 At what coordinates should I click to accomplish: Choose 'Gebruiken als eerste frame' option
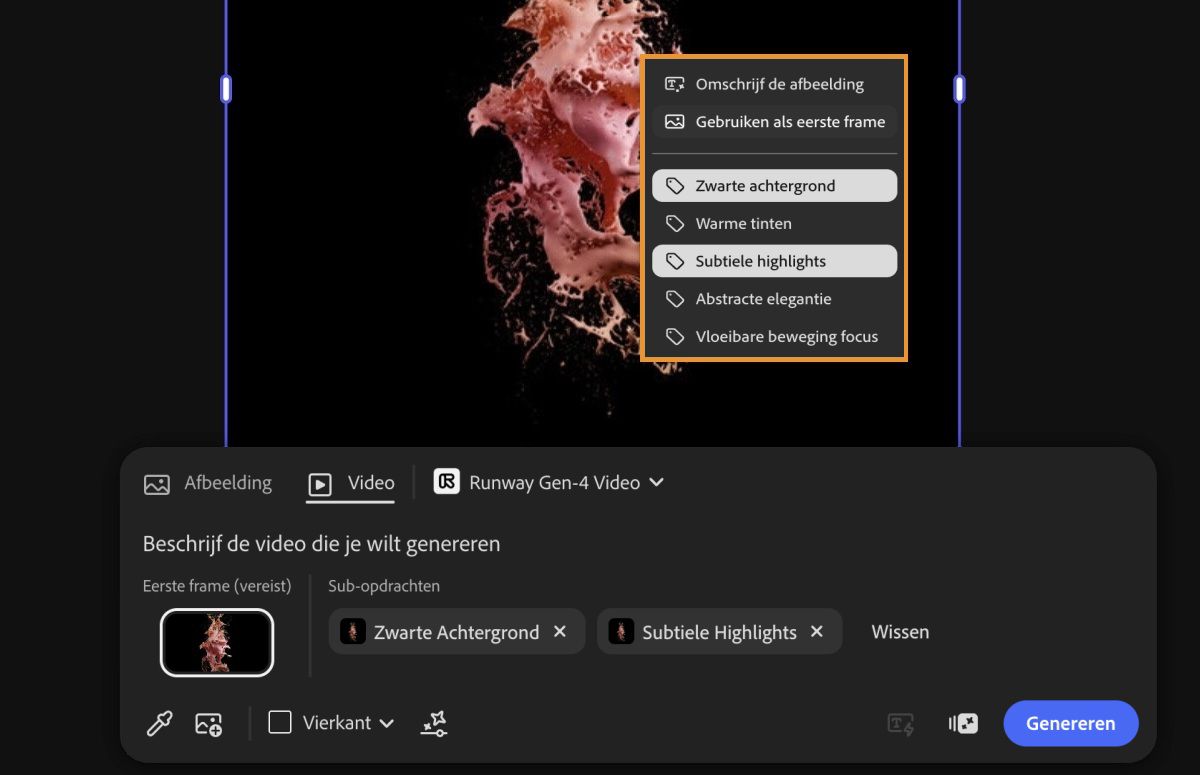[775, 122]
